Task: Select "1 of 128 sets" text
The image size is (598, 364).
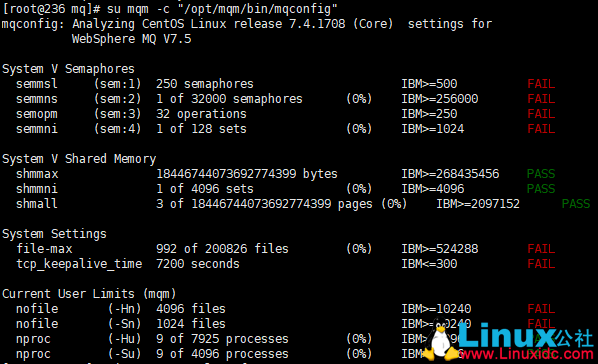Action: (x=201, y=129)
